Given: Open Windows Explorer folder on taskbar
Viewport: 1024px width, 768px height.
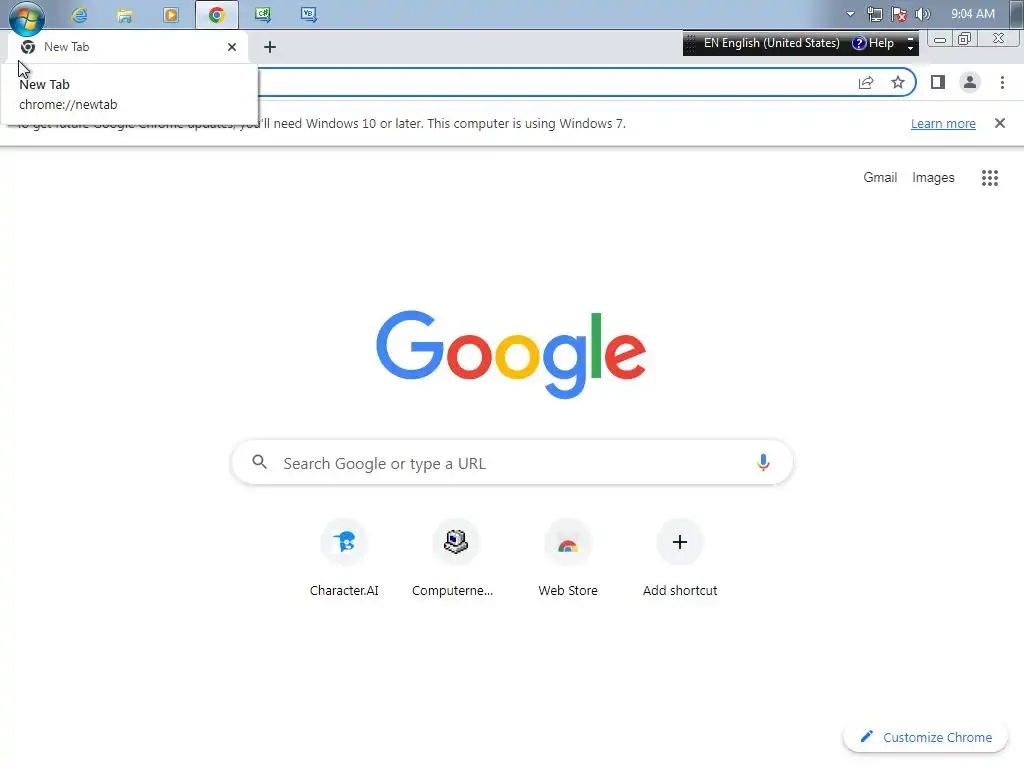Looking at the screenshot, I should click(x=125, y=14).
